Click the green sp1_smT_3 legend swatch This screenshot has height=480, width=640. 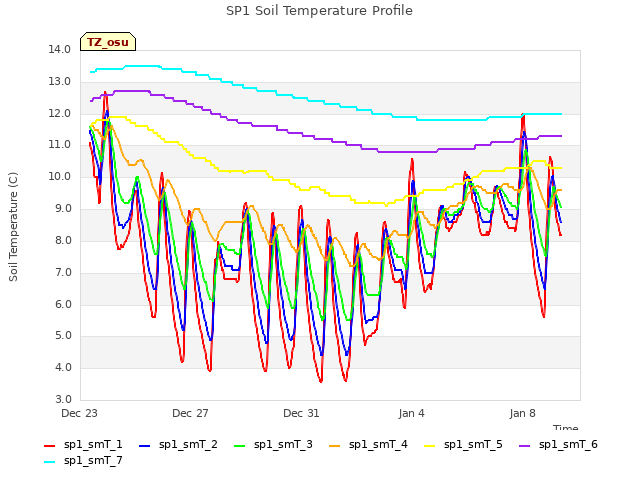click(x=240, y=446)
